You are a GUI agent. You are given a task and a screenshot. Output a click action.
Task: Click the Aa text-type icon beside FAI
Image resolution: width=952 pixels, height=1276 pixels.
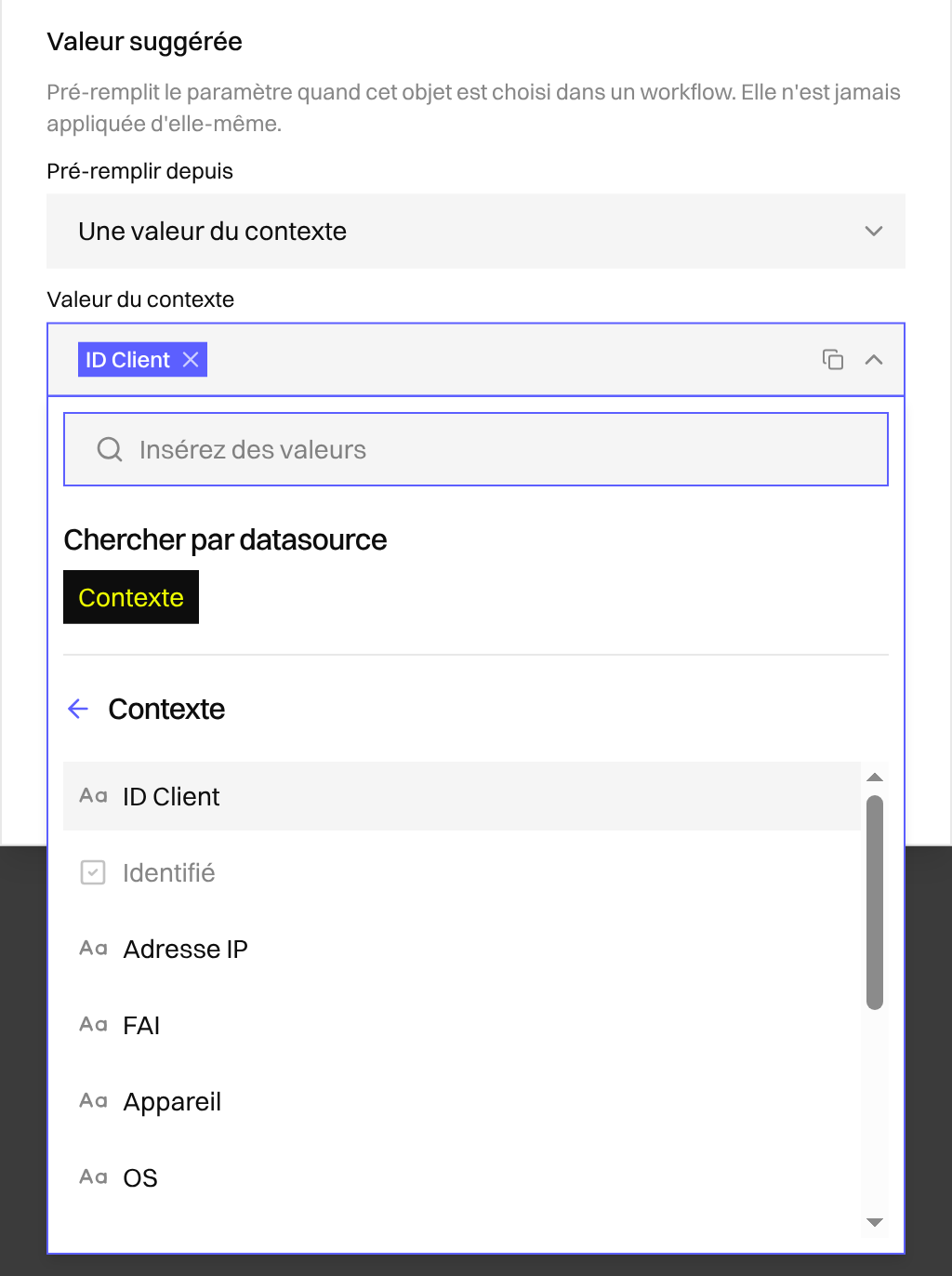click(x=93, y=1025)
